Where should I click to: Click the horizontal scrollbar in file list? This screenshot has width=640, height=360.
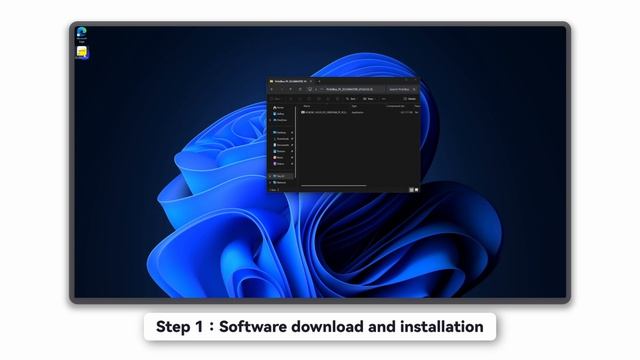coord(333,186)
